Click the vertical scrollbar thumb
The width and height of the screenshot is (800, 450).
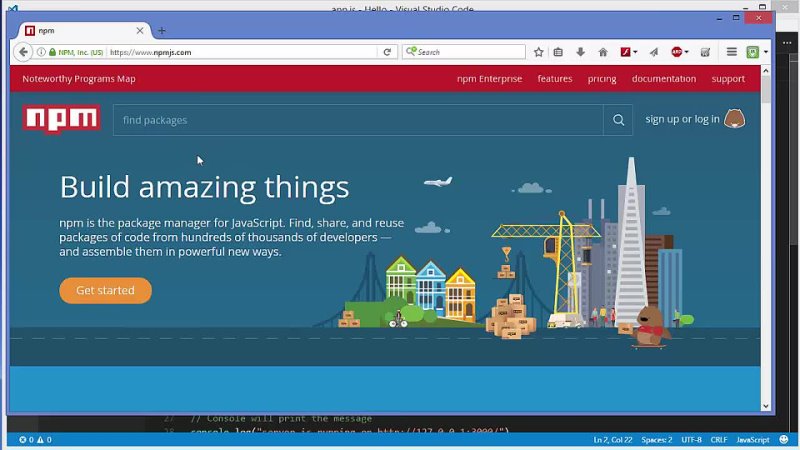[765, 90]
